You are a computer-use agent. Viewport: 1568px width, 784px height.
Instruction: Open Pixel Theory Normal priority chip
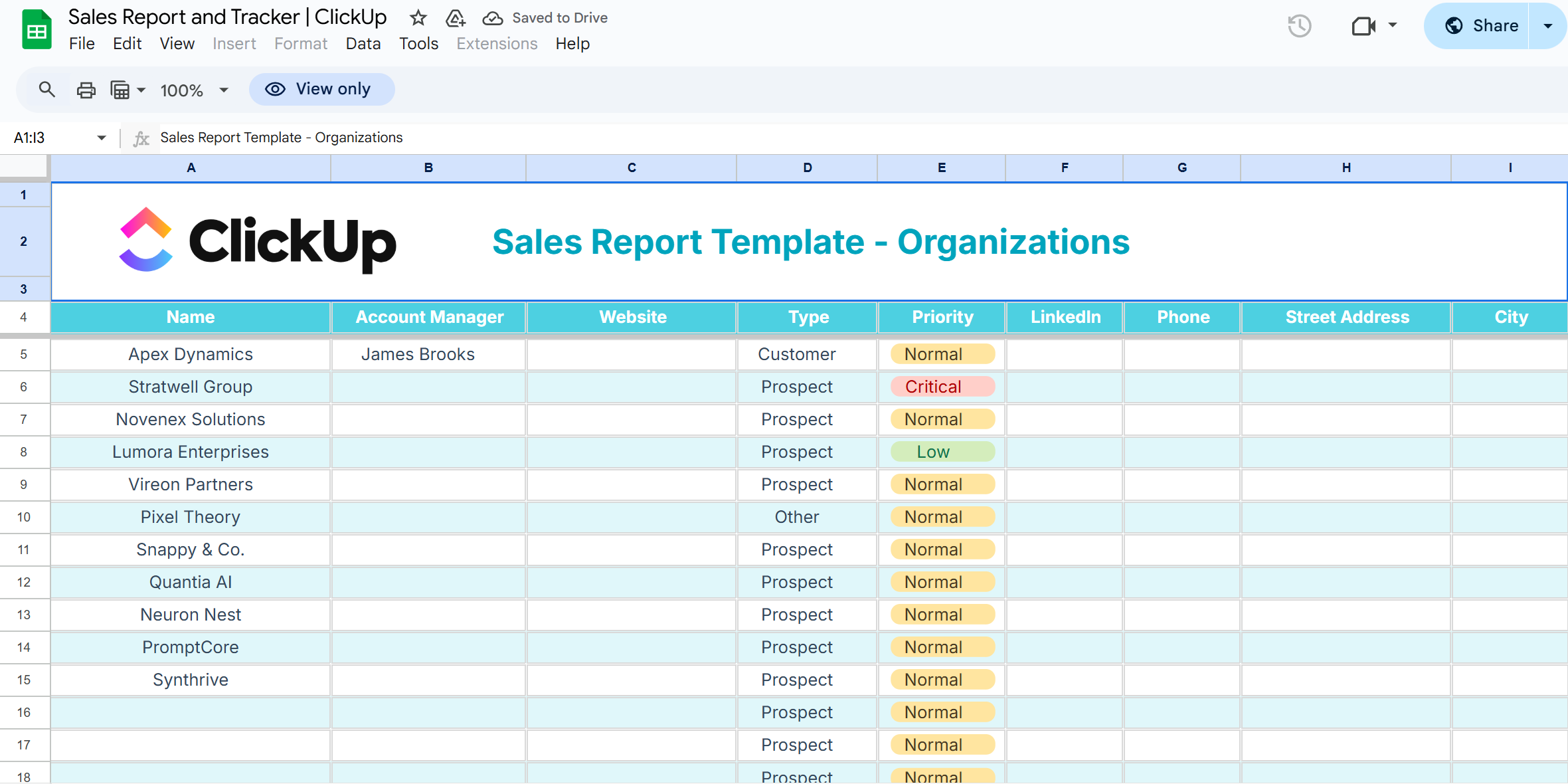(x=942, y=517)
